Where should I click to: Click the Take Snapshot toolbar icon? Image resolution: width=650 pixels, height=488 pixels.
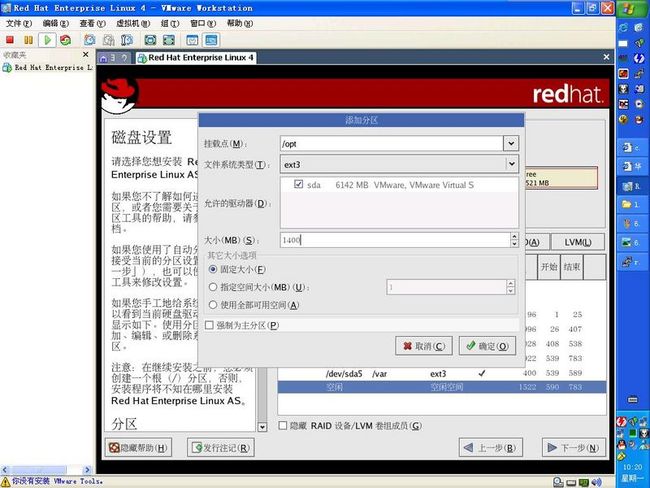click(90, 40)
